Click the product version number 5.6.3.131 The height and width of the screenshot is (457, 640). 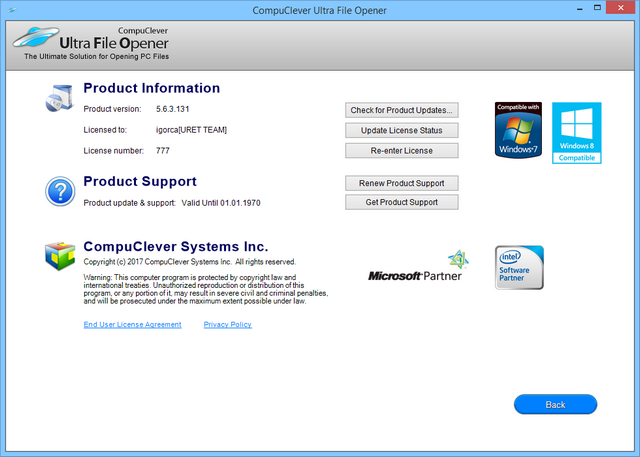(x=175, y=108)
